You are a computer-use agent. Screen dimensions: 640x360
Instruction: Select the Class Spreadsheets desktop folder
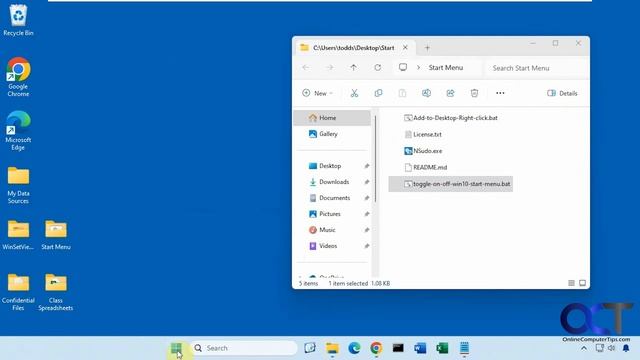click(56, 292)
